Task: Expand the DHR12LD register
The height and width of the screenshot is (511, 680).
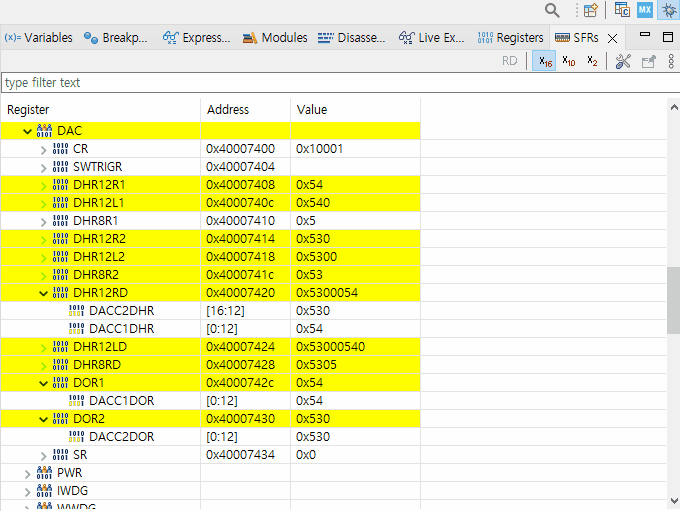Action: [x=43, y=348]
